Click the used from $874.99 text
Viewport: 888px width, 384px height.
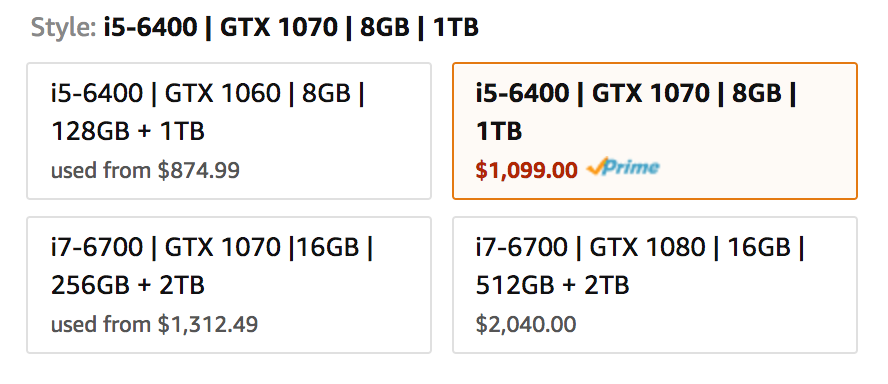(x=146, y=170)
